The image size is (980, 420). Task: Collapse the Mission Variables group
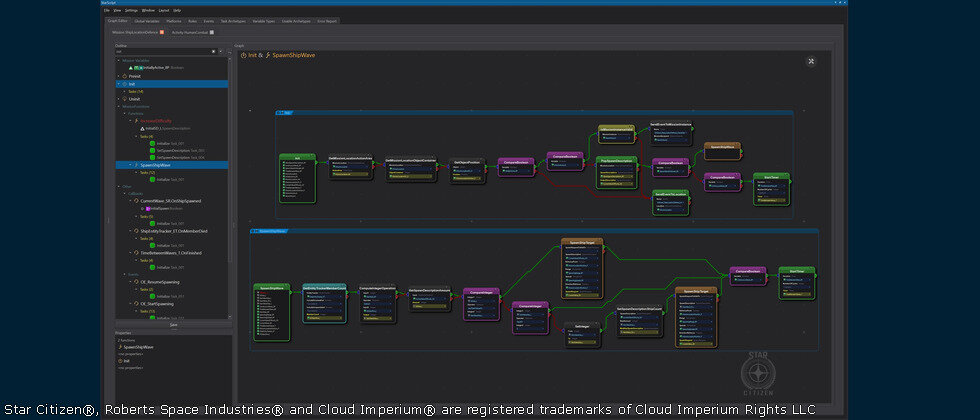click(x=118, y=60)
